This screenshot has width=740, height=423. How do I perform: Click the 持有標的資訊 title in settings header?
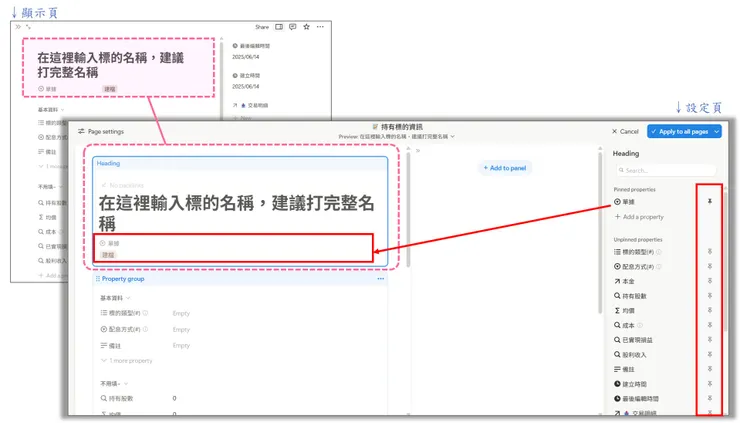(x=397, y=127)
